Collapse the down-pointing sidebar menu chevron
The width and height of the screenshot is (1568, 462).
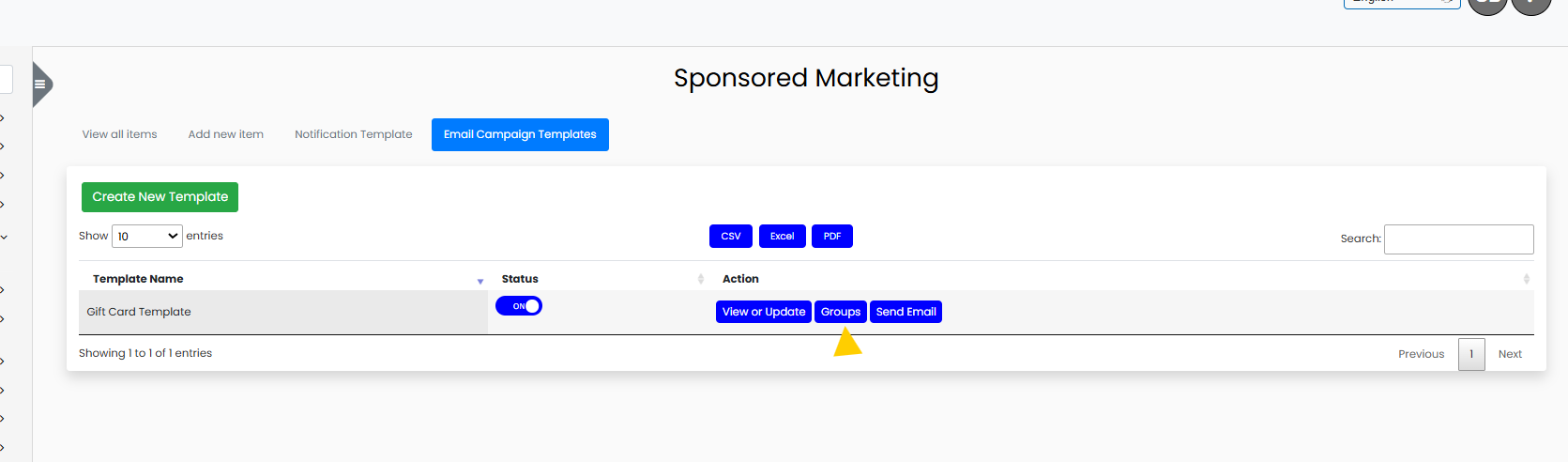pyautogui.click(x=4, y=238)
